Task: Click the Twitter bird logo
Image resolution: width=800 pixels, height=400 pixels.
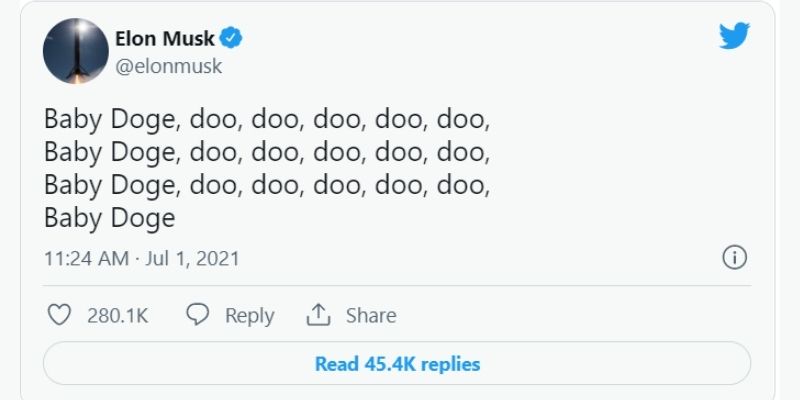Action: tap(735, 37)
